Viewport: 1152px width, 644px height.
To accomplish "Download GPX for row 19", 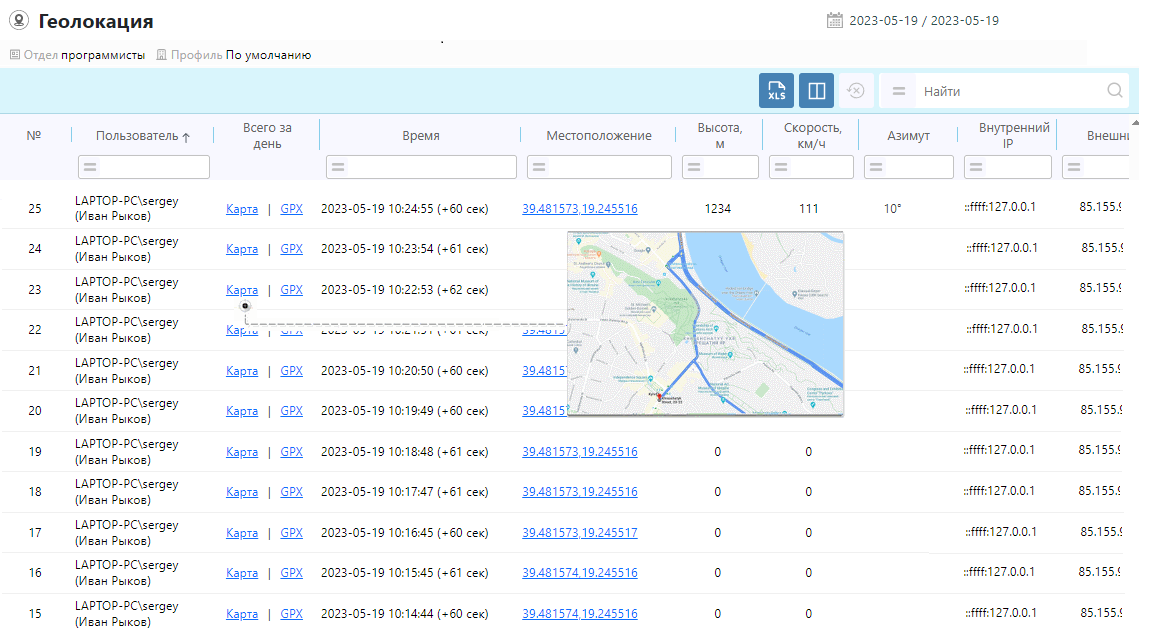I will pos(291,452).
